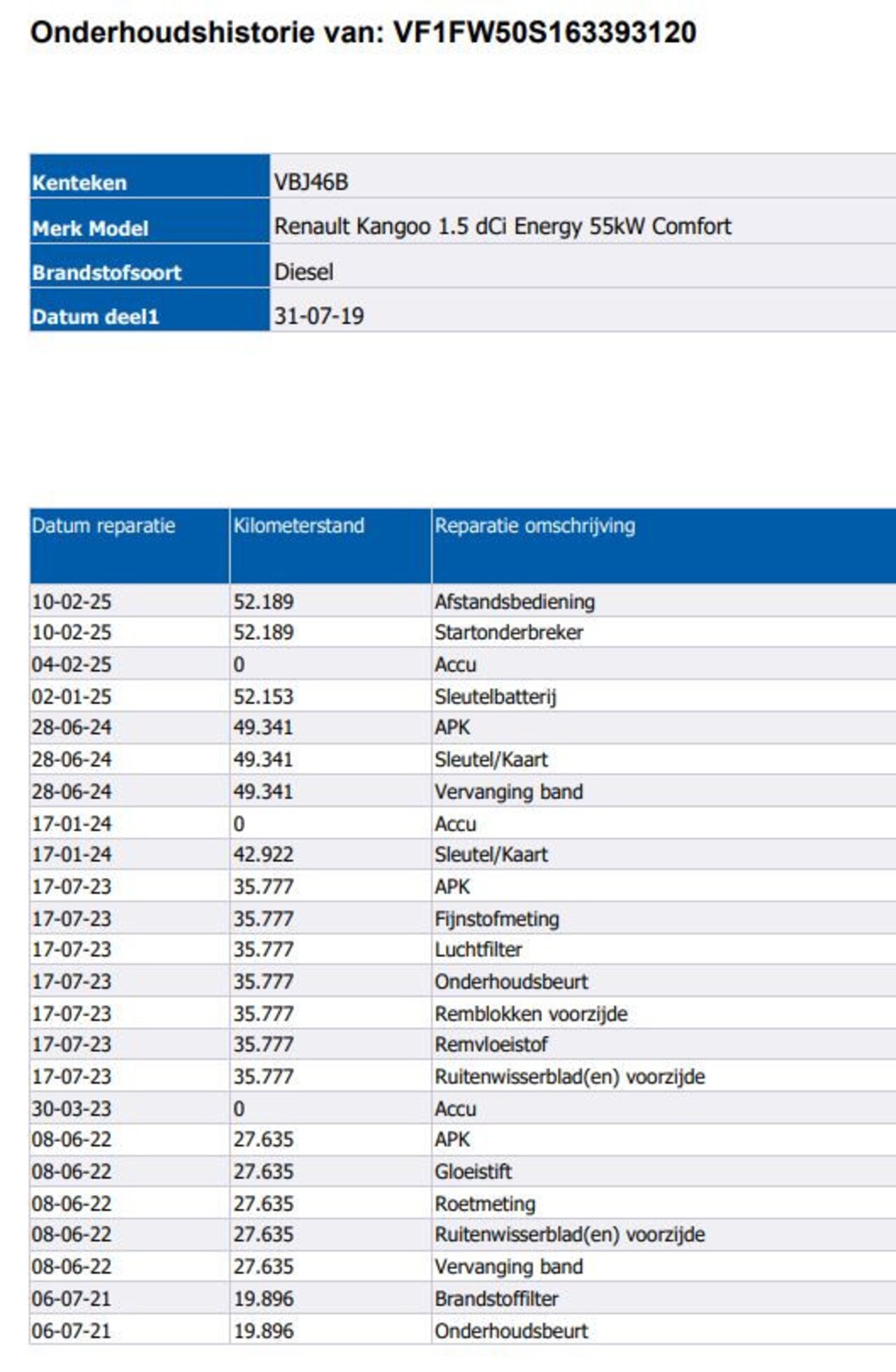
Task: Click the license plate value VBJ46B
Action: 311,182
